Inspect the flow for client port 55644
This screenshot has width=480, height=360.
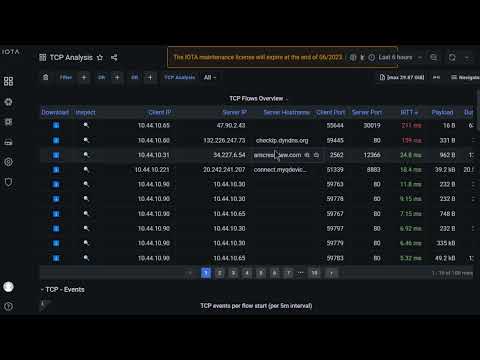pyautogui.click(x=86, y=125)
